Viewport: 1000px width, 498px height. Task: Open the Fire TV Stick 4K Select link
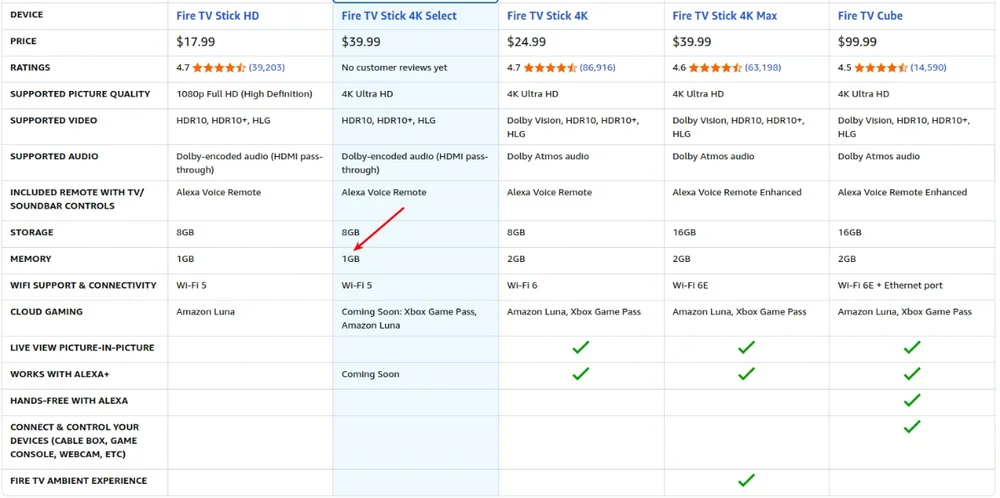click(399, 16)
